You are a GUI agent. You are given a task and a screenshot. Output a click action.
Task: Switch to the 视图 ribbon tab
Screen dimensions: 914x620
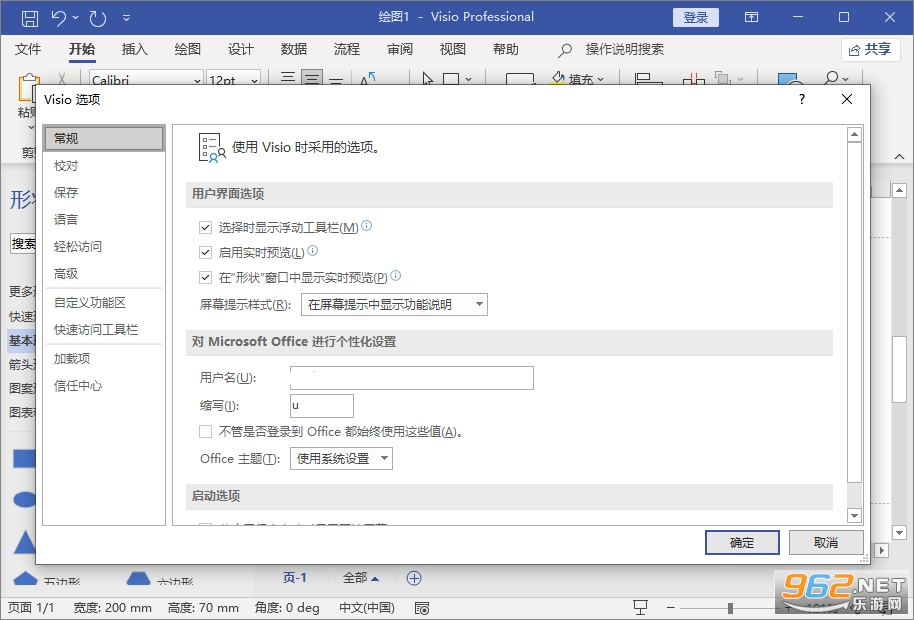click(x=453, y=50)
